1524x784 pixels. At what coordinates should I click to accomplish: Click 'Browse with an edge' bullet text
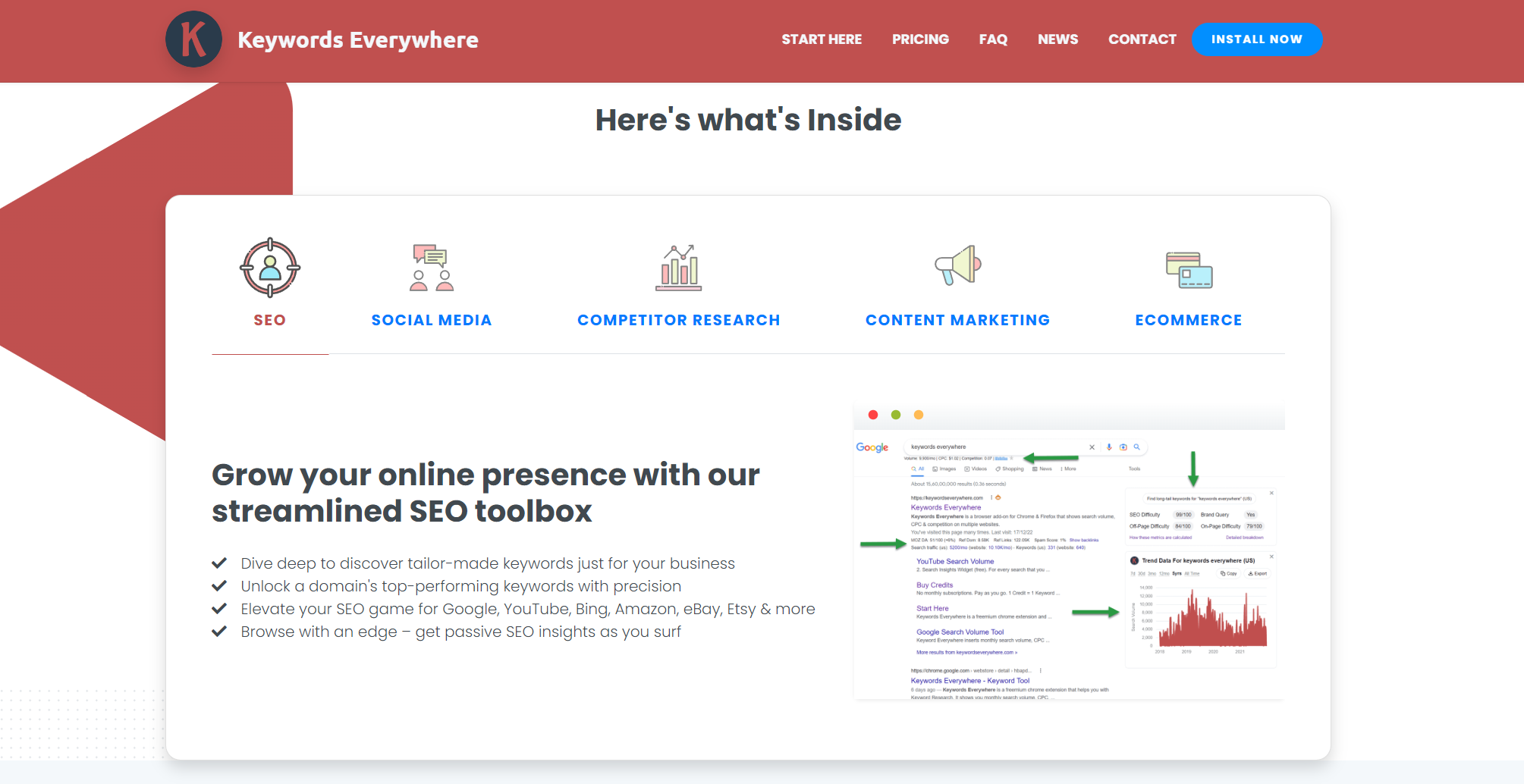461,632
